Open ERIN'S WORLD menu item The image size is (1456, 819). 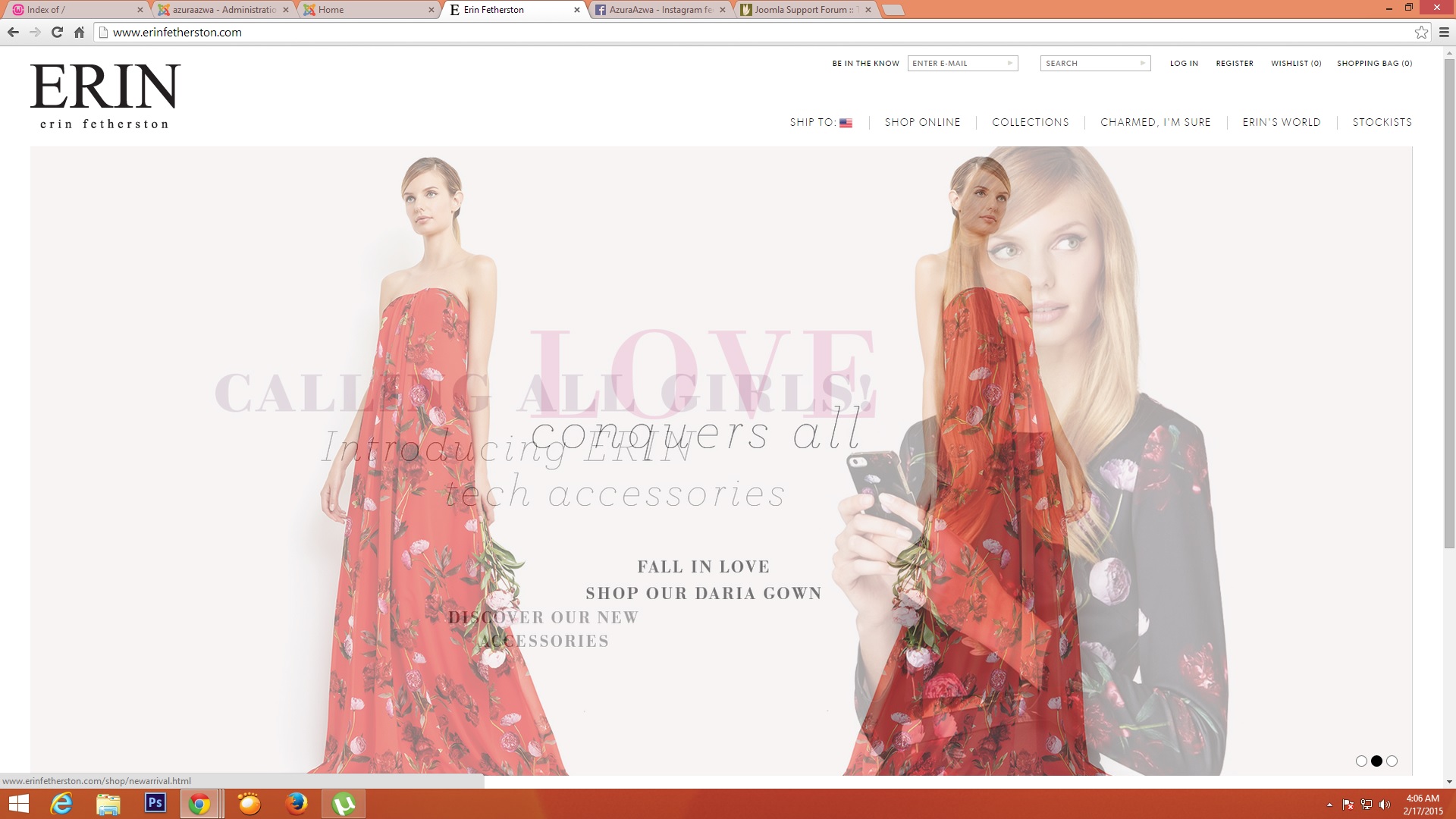click(x=1282, y=122)
